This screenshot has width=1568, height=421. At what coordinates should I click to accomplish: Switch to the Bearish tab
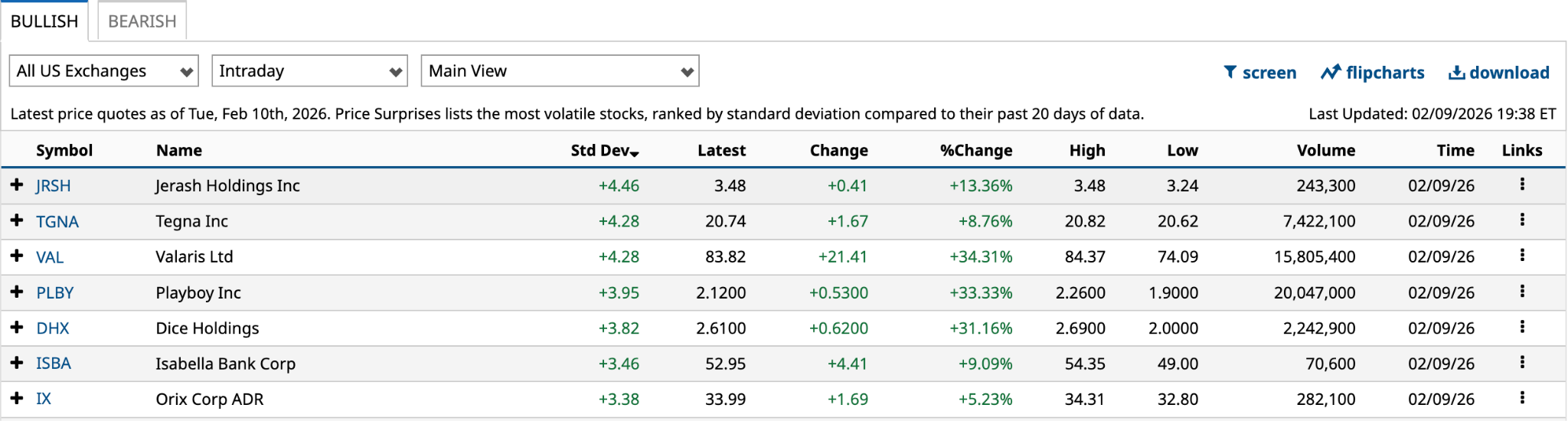coord(142,21)
